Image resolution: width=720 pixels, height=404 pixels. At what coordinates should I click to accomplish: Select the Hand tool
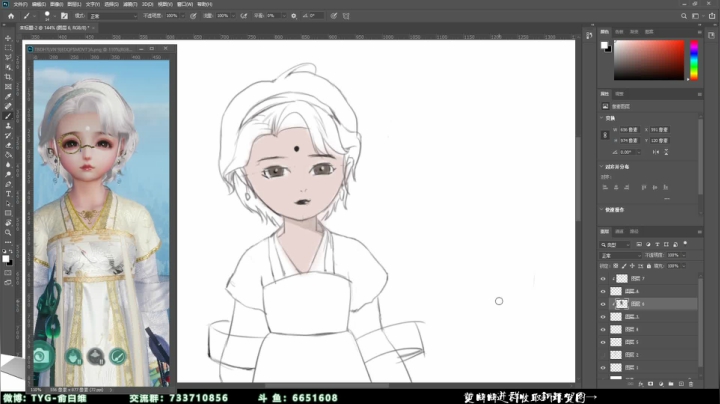click(8, 223)
